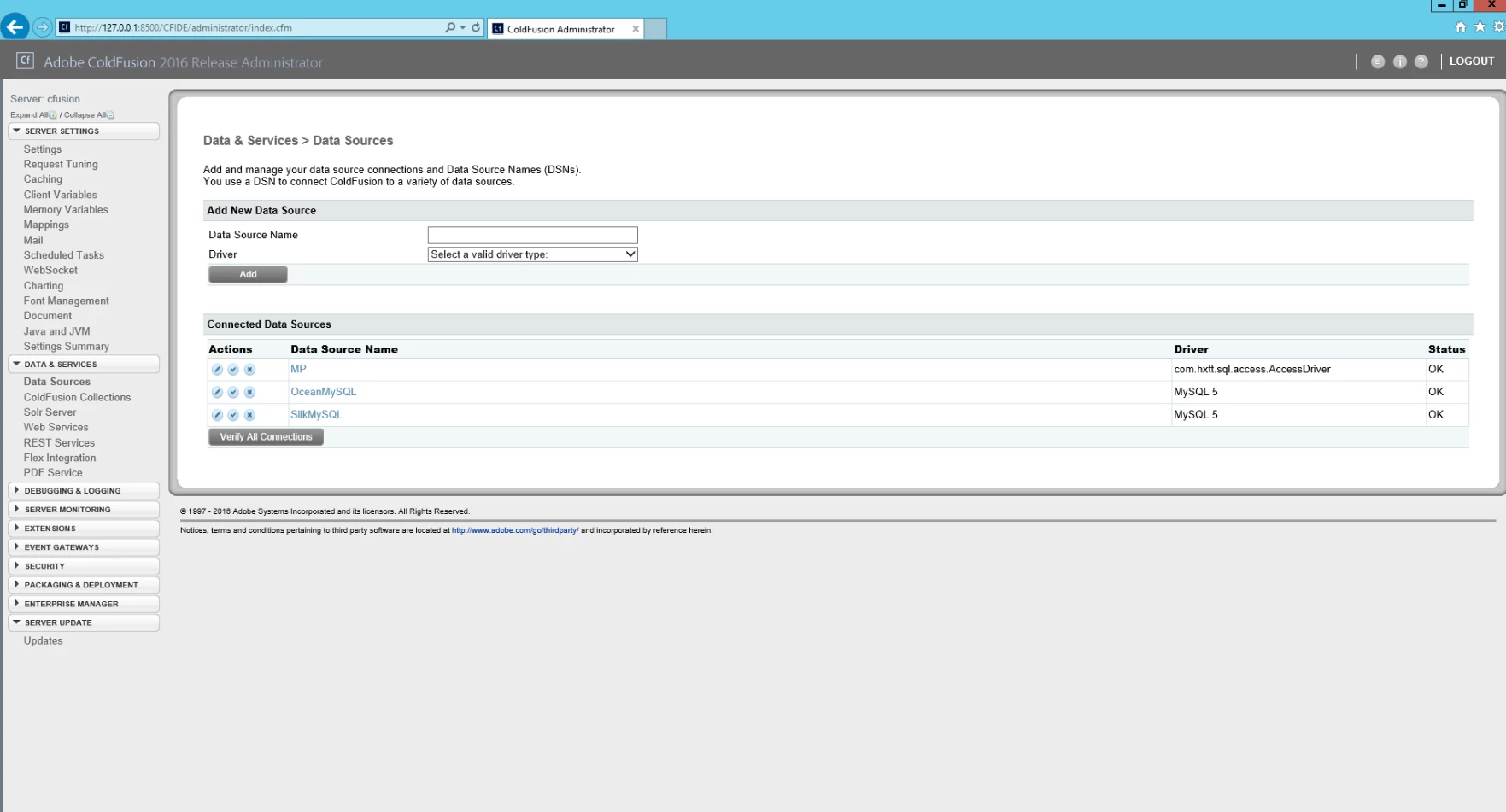Screen dimensions: 1506x812
Task: Open Java and JVM settings
Action: pyautogui.click(x=56, y=331)
